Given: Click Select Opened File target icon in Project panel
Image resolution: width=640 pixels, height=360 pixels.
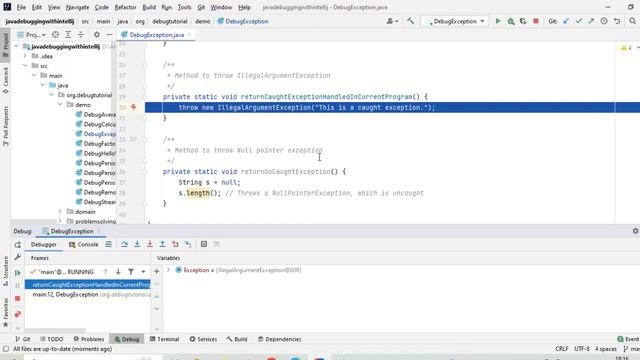Looking at the screenshot, I should point(55,35).
